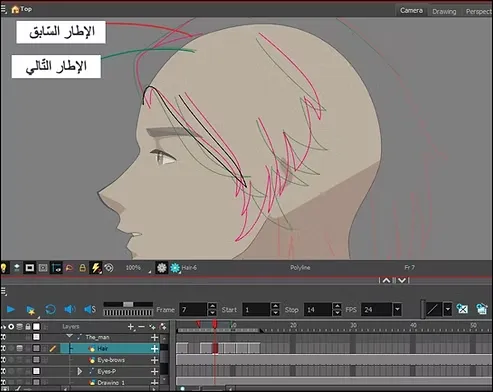Click the Frame number input field
This screenshot has height=392, width=493.
pyautogui.click(x=193, y=310)
